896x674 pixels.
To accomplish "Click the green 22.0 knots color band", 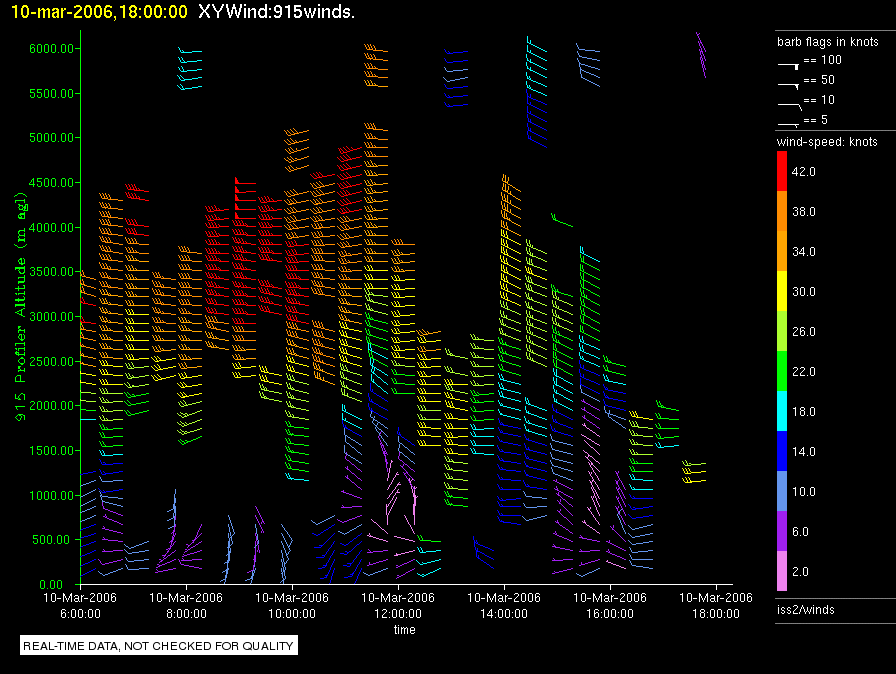I will click(782, 371).
